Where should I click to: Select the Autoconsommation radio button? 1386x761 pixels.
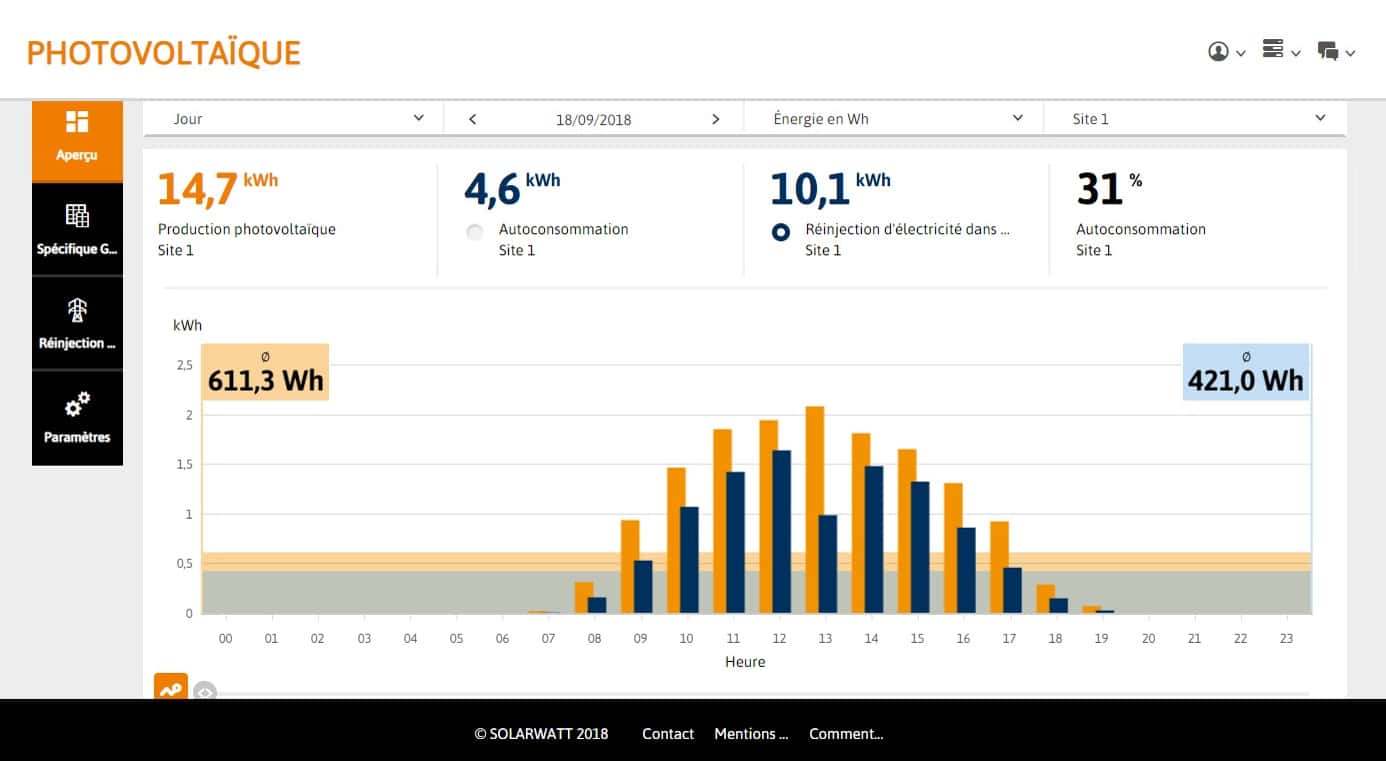(475, 232)
